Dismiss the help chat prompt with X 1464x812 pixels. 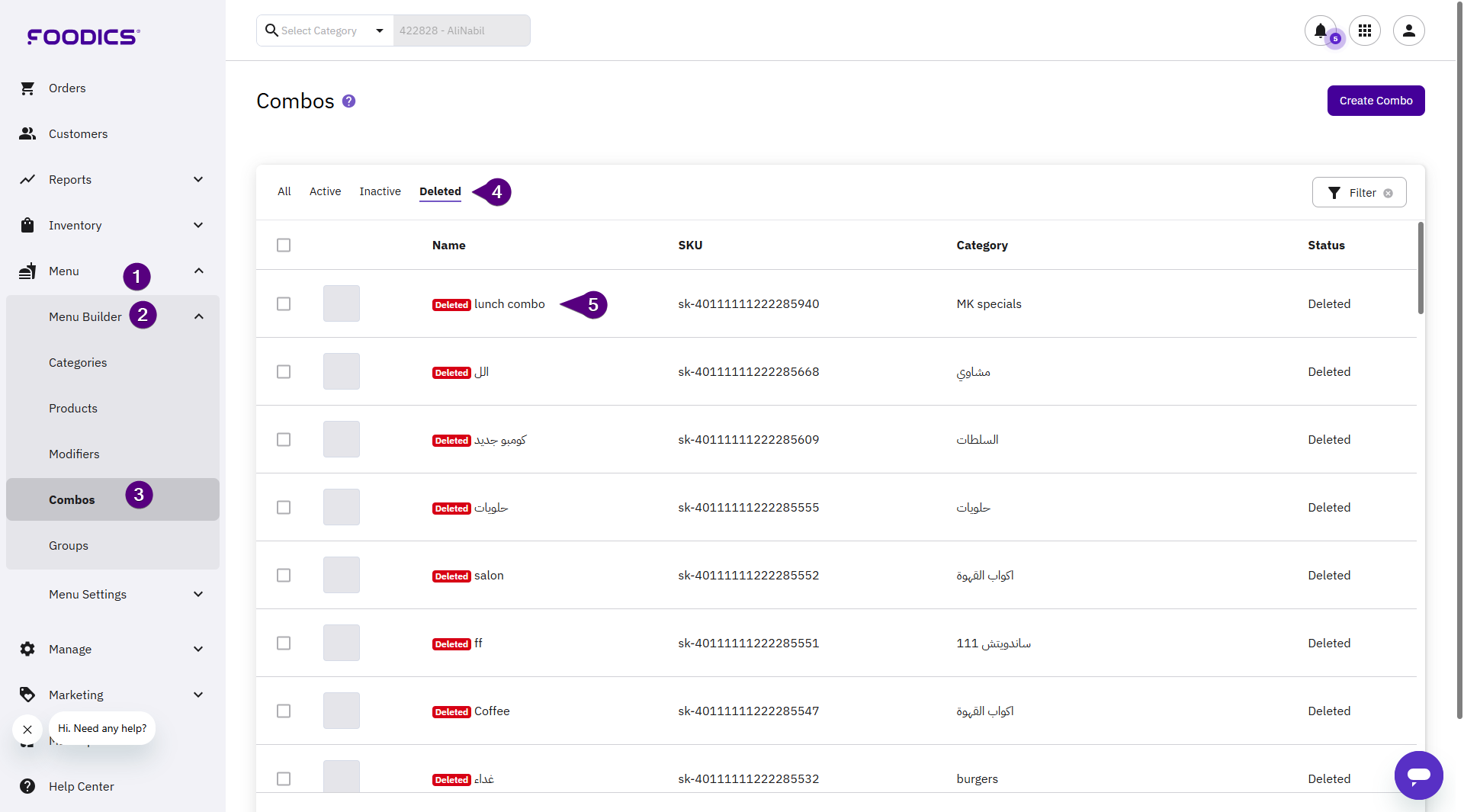coord(27,730)
